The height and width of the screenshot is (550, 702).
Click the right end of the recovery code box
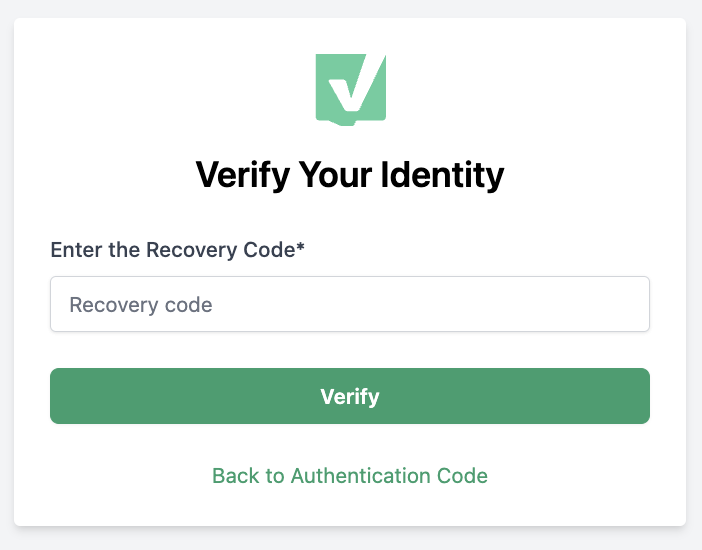click(636, 304)
